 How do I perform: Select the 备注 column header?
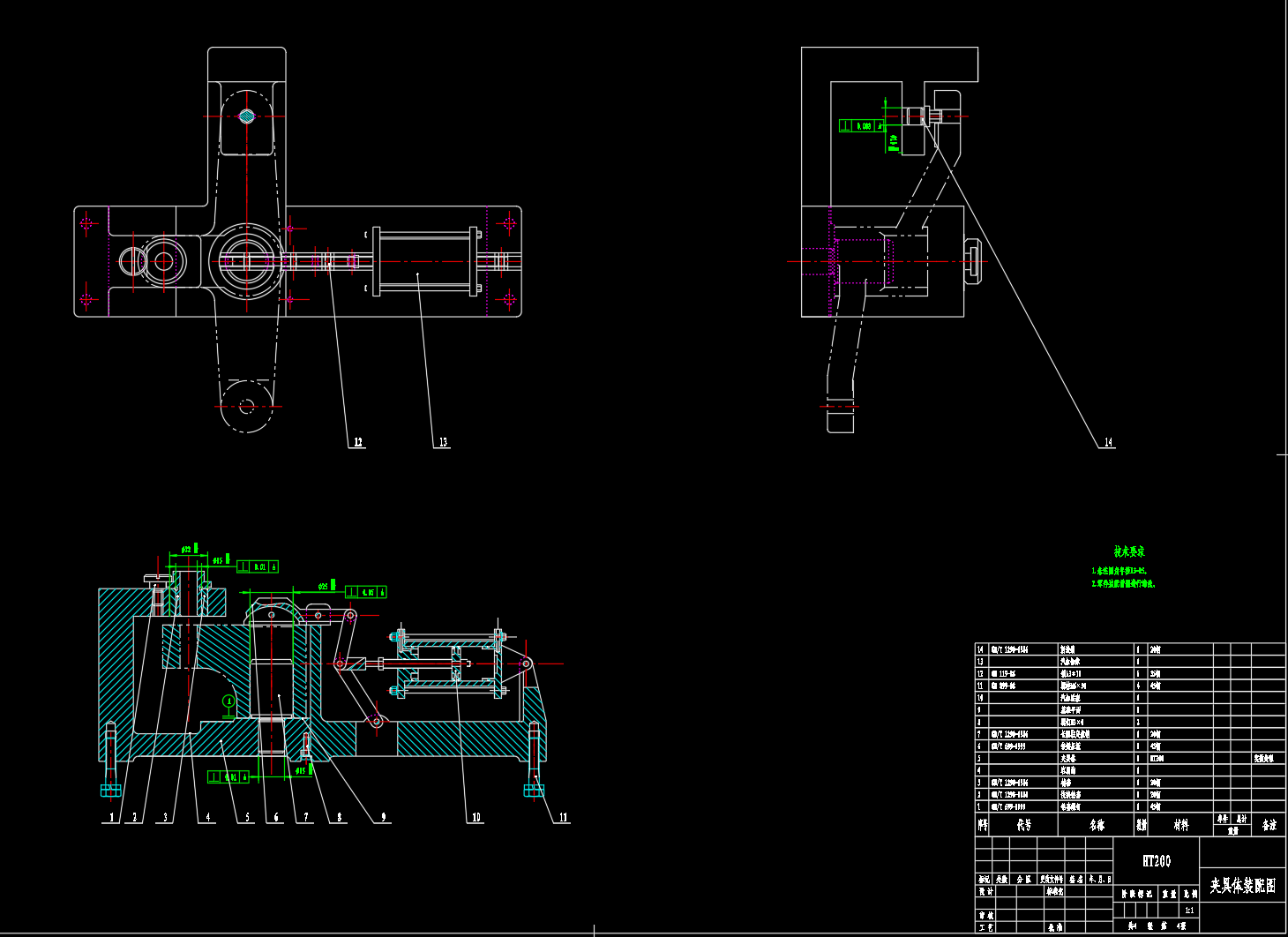[x=1269, y=825]
